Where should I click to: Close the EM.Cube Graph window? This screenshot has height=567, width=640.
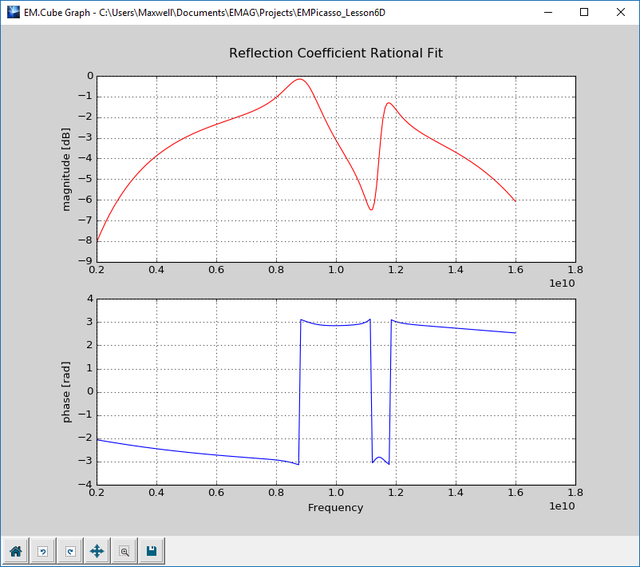point(621,12)
